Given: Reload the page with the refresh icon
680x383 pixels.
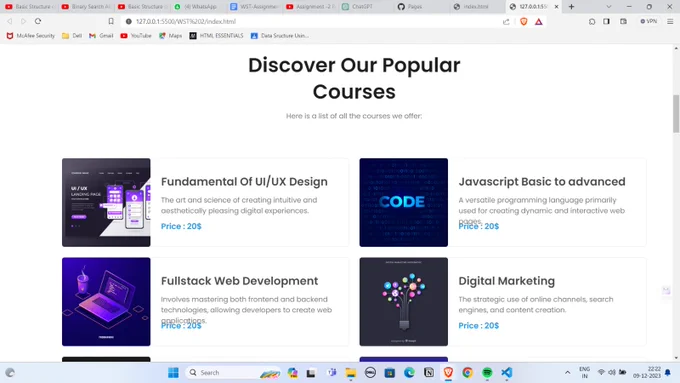Looking at the screenshot, I should point(38,21).
